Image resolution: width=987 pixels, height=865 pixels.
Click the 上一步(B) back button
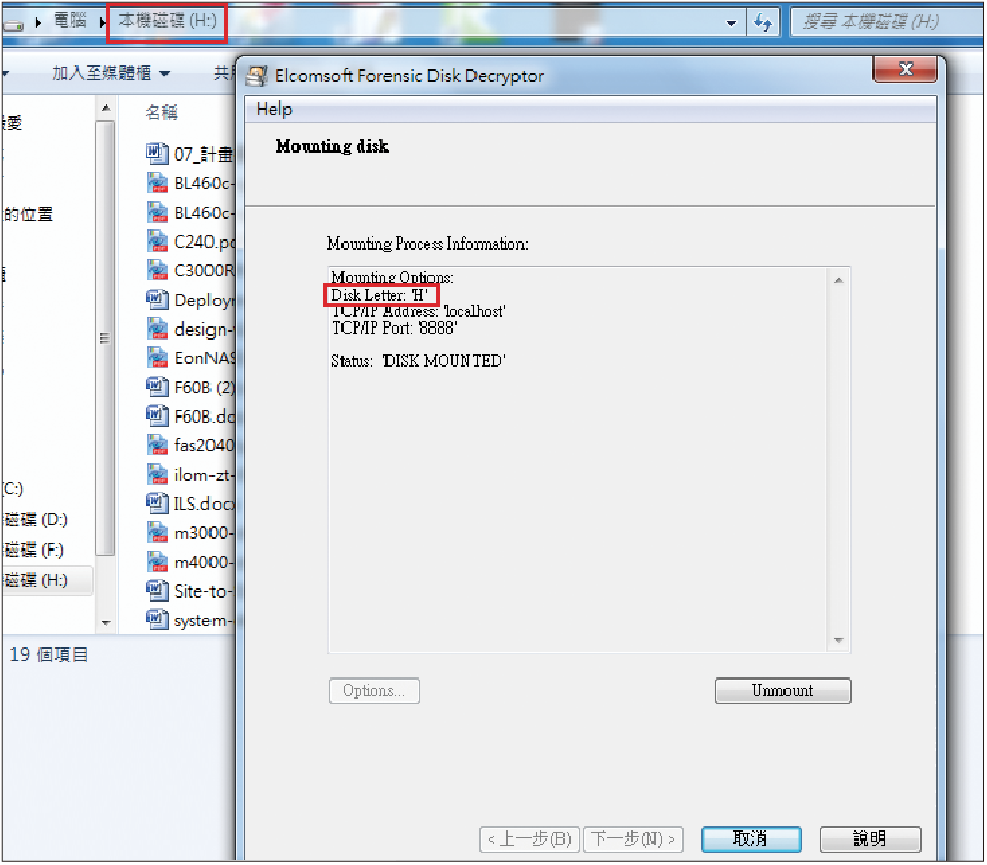coord(530,839)
